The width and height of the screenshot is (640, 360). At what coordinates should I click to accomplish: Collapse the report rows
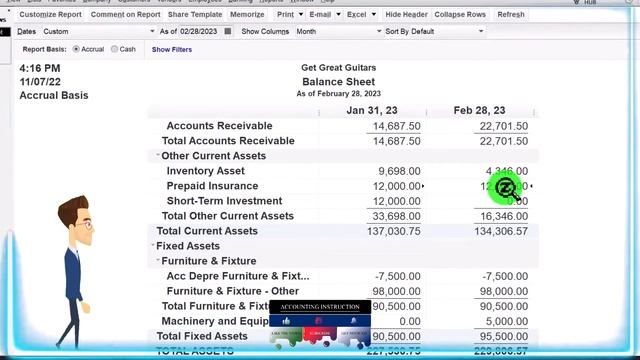point(460,15)
